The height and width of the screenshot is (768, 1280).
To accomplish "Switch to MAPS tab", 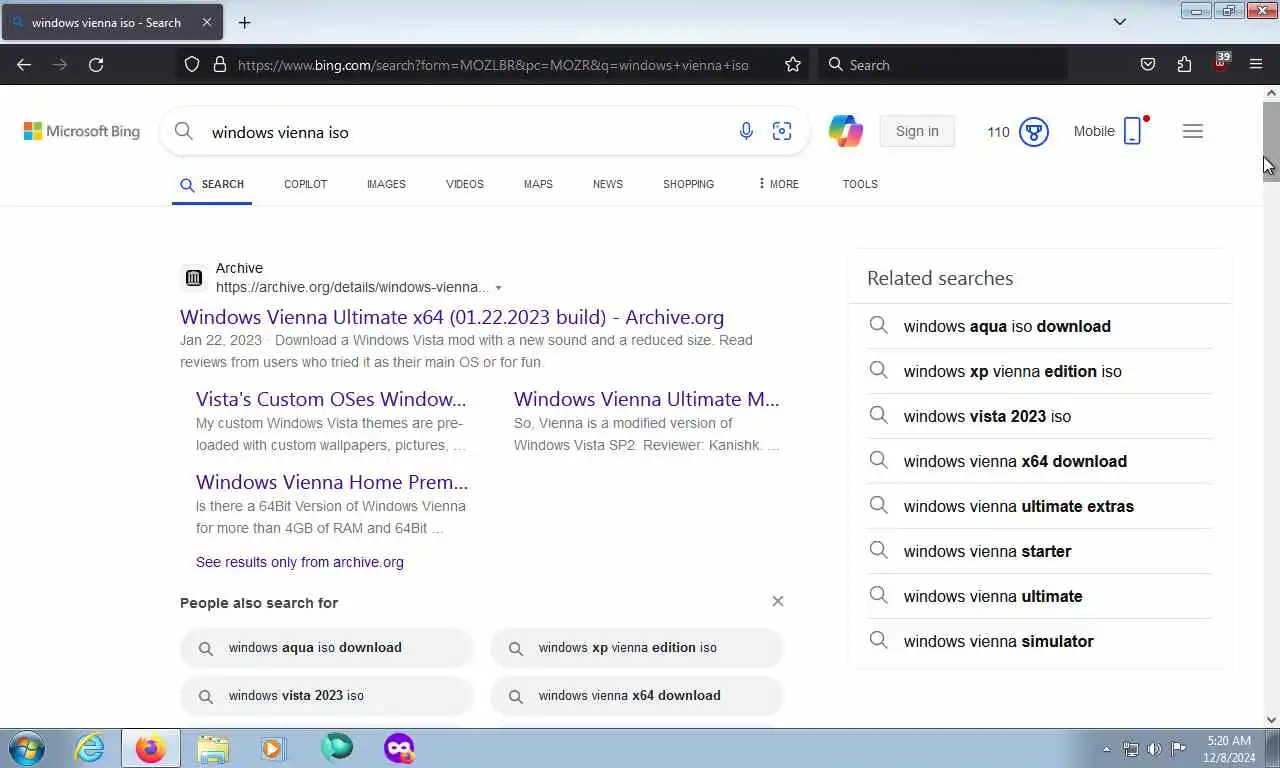I will pyautogui.click(x=538, y=184).
